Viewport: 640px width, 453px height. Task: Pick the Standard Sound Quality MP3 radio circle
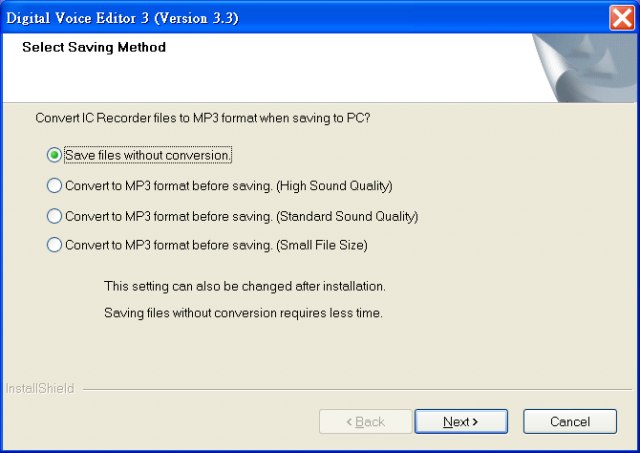click(x=54, y=216)
